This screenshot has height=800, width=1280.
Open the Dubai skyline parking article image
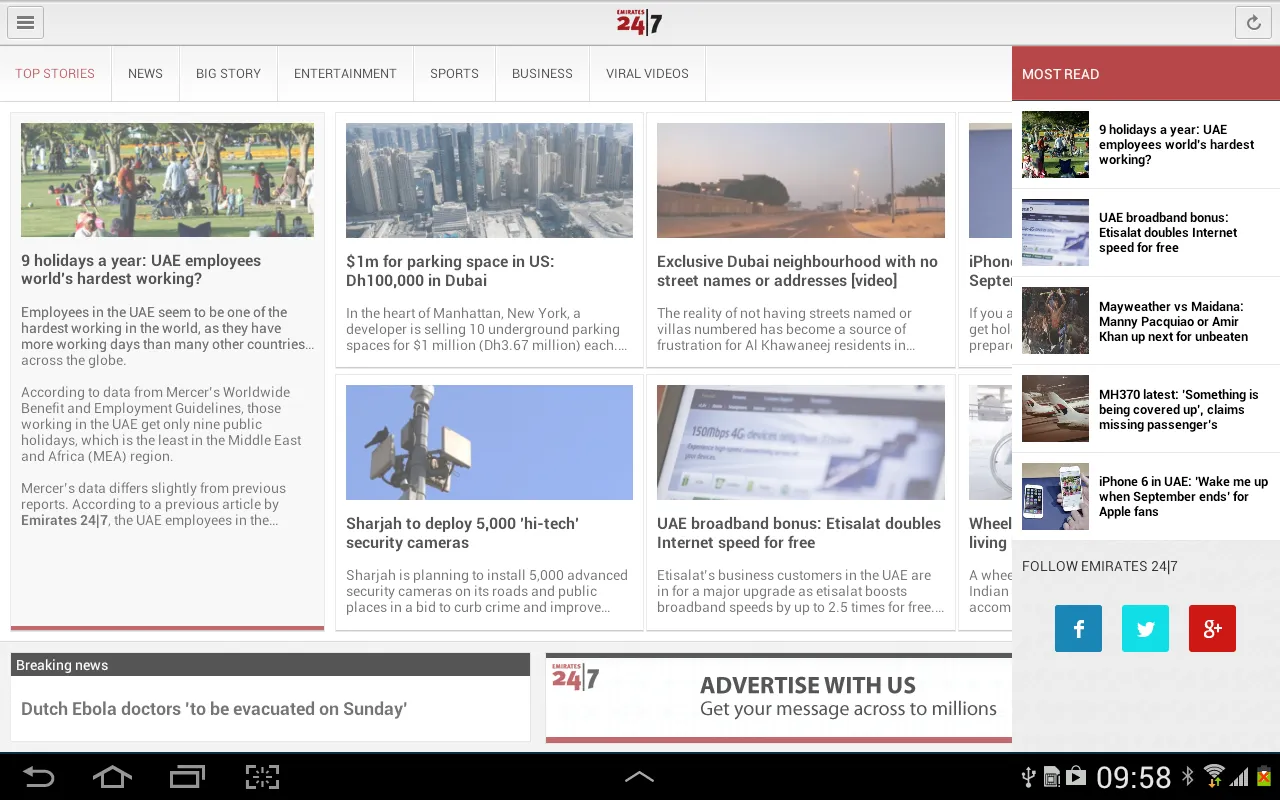[489, 180]
